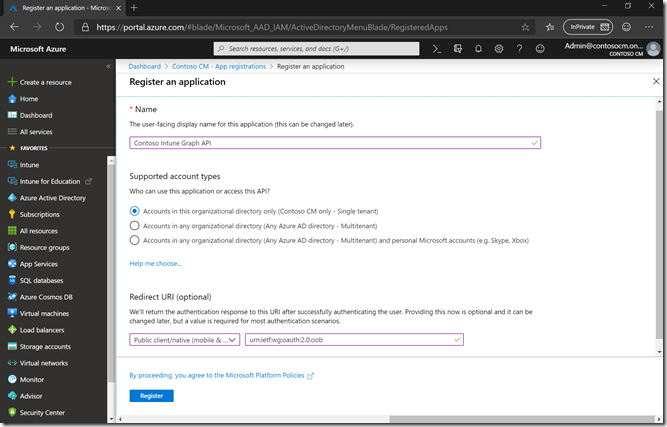
Task: Select Multitenant and personal Microsoft accounts option
Action: tap(135, 240)
